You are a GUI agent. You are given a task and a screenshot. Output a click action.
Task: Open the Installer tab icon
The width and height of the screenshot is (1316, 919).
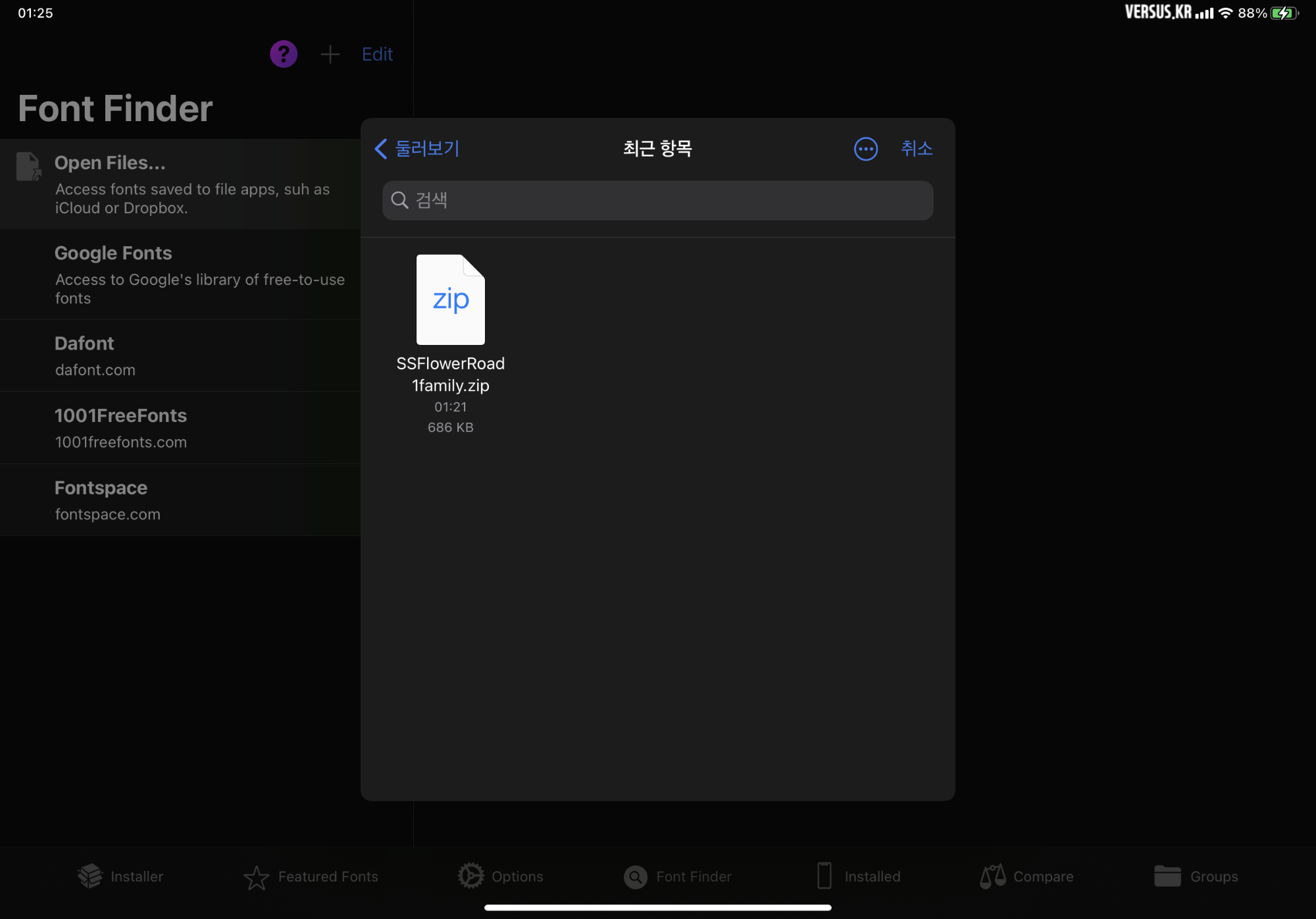tap(90, 876)
